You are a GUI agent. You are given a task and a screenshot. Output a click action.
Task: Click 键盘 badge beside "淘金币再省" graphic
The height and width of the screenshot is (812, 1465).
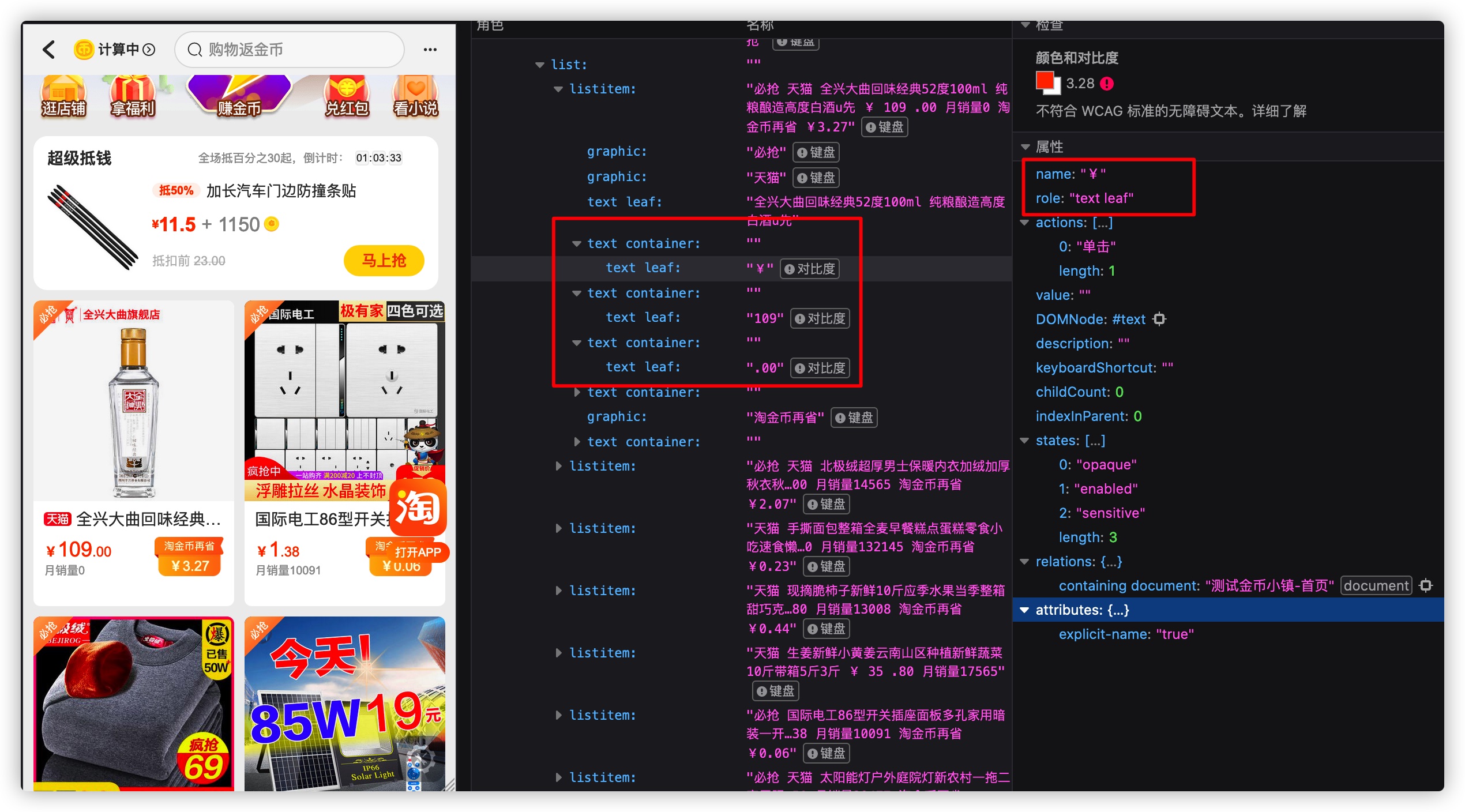tap(854, 418)
